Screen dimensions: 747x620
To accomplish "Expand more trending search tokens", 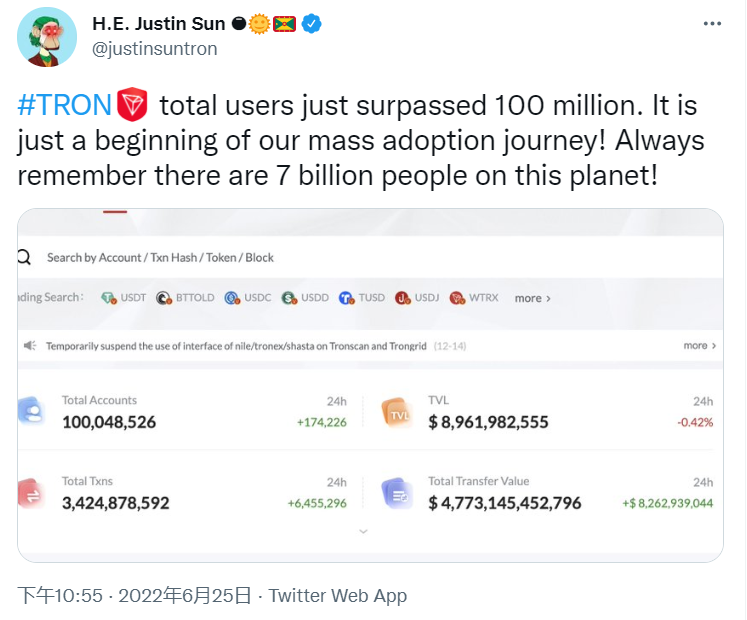I will 533,298.
